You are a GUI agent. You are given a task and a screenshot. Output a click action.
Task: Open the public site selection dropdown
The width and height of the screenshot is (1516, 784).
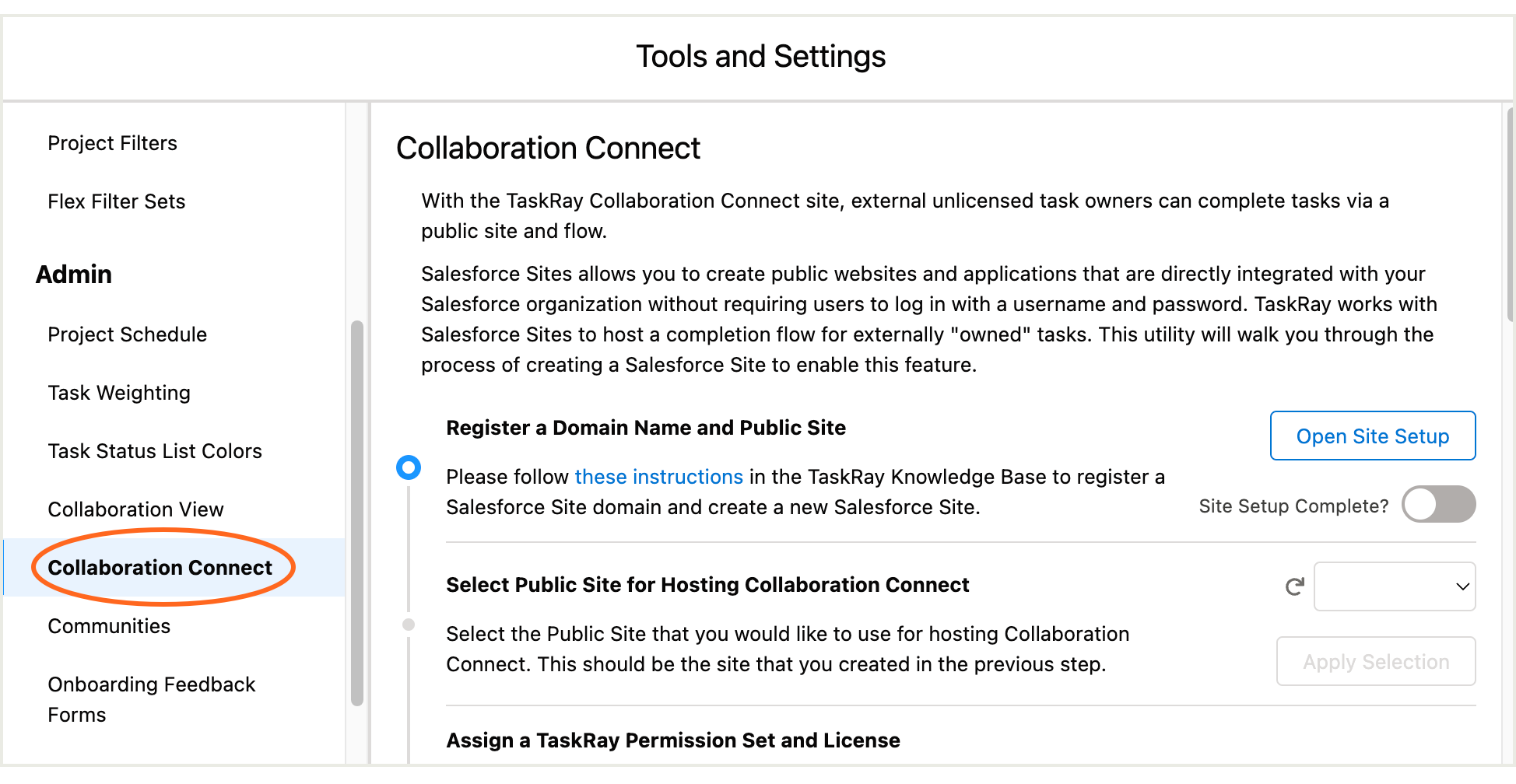(x=1395, y=586)
